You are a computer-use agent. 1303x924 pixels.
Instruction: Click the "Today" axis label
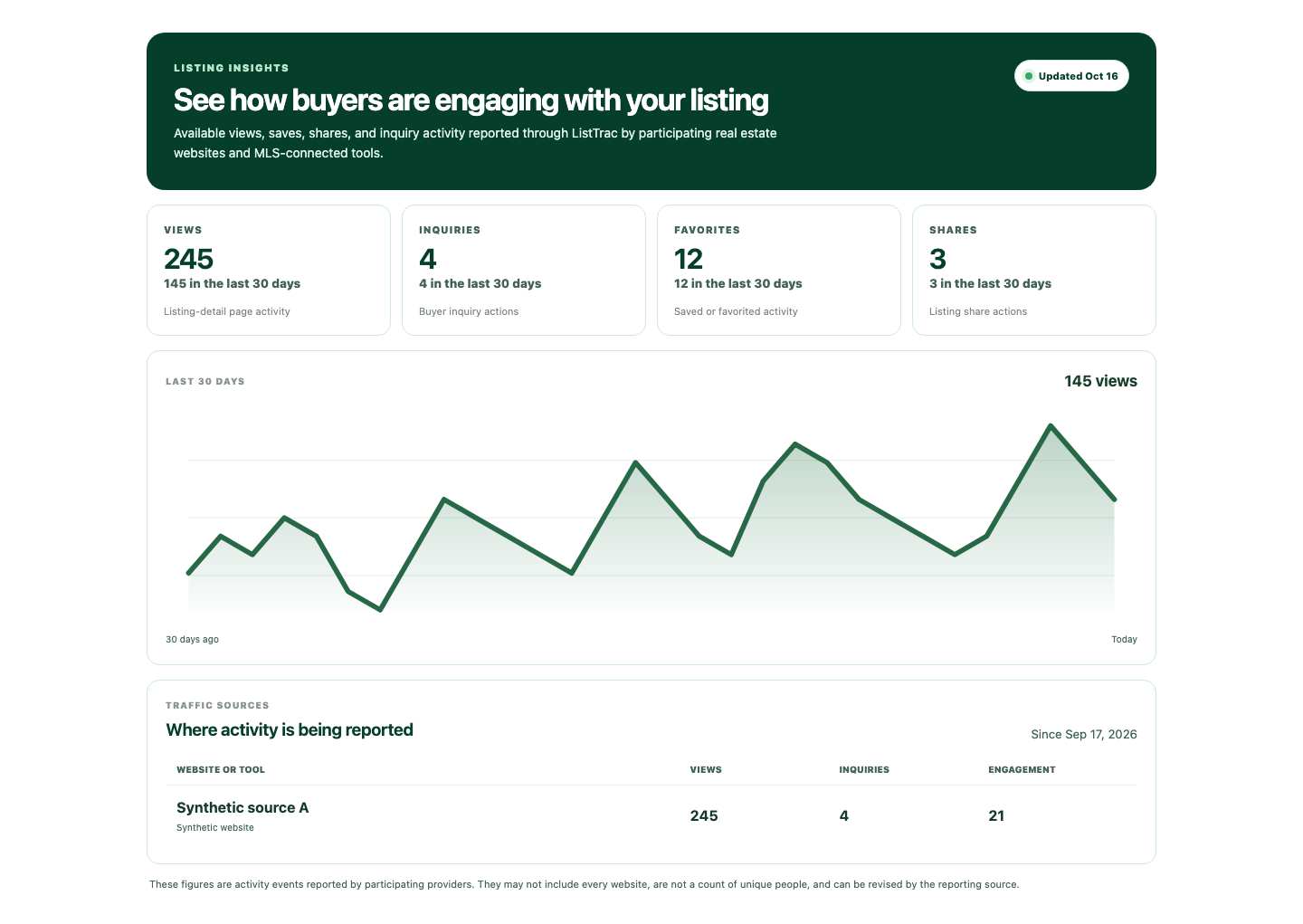click(1124, 639)
